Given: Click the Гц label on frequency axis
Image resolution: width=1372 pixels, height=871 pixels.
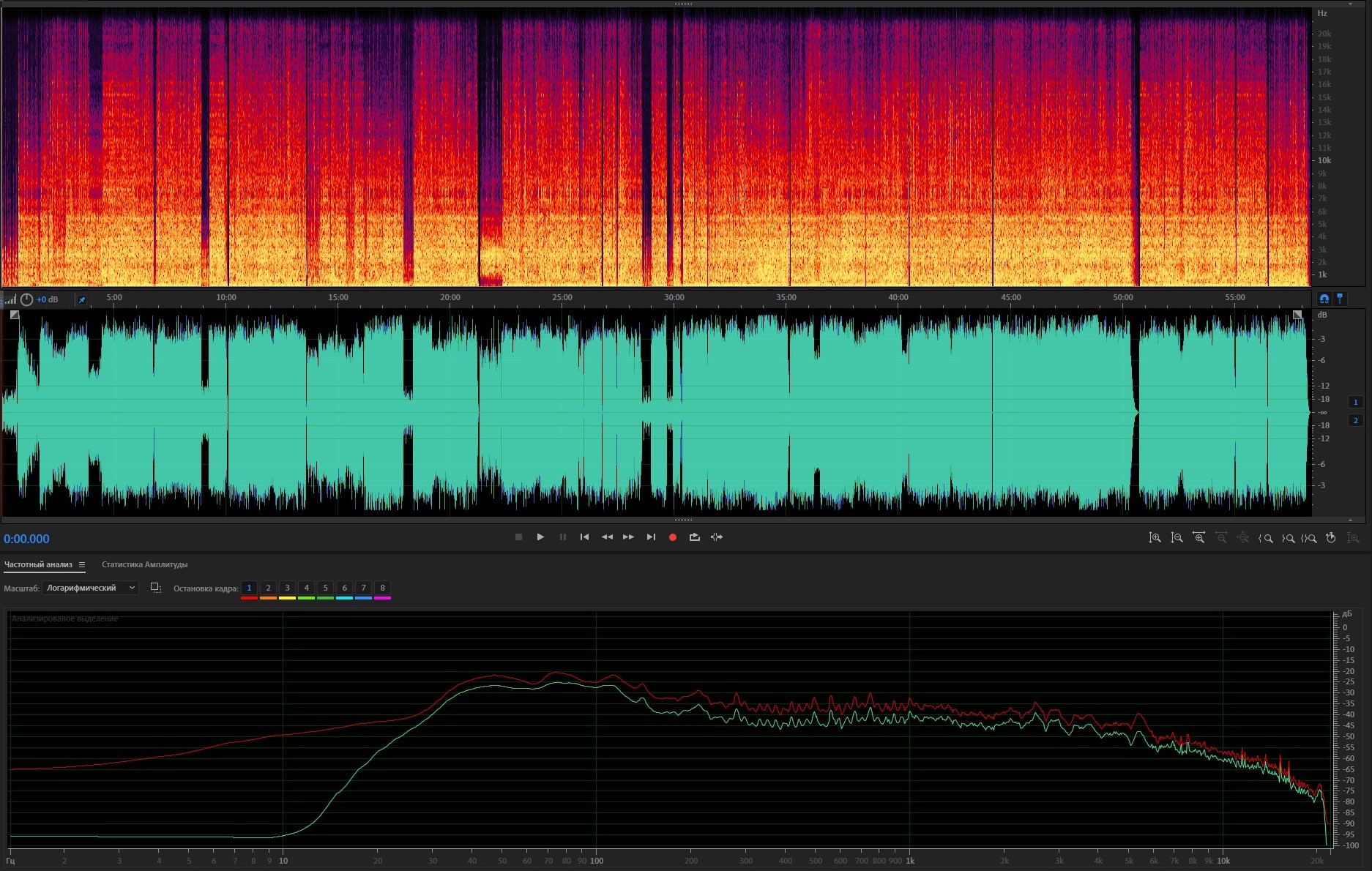Looking at the screenshot, I should coord(10,861).
